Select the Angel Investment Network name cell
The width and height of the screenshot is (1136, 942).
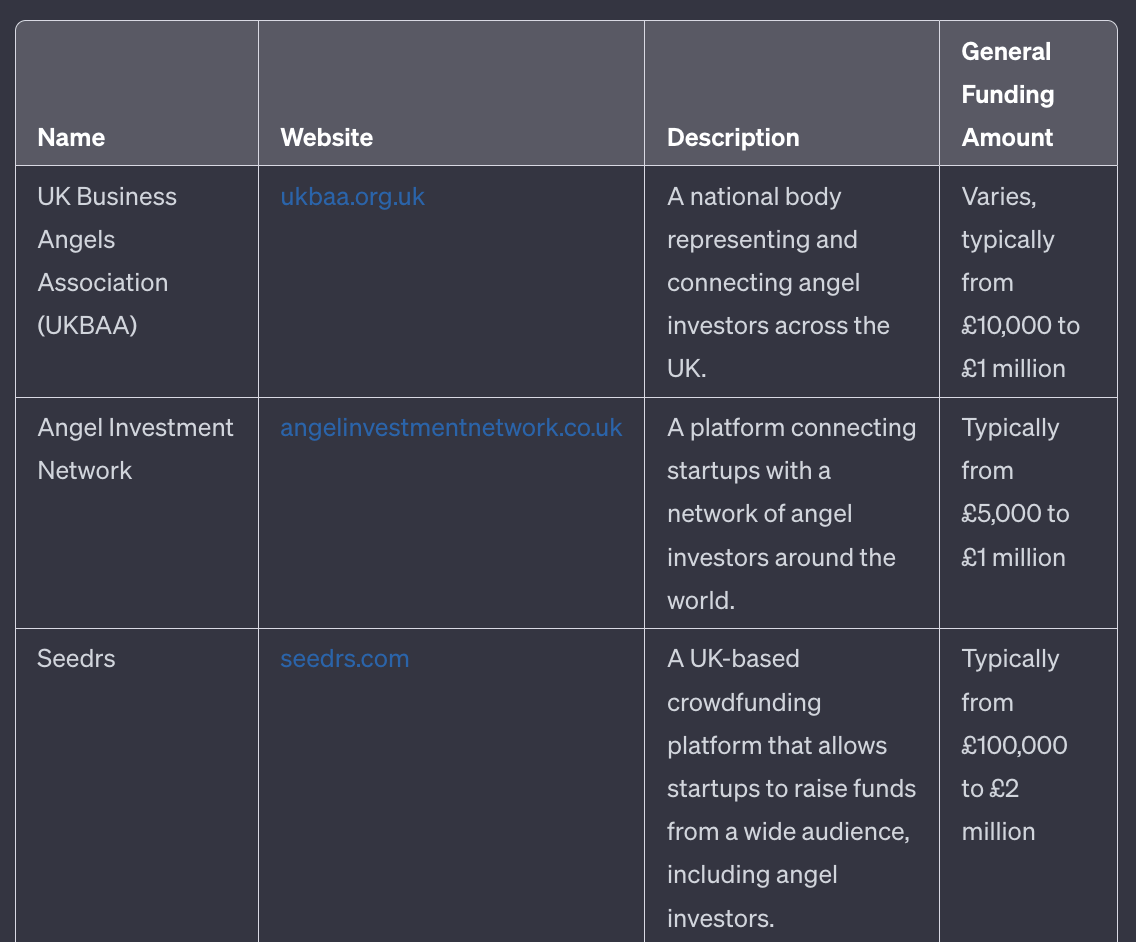click(135, 449)
